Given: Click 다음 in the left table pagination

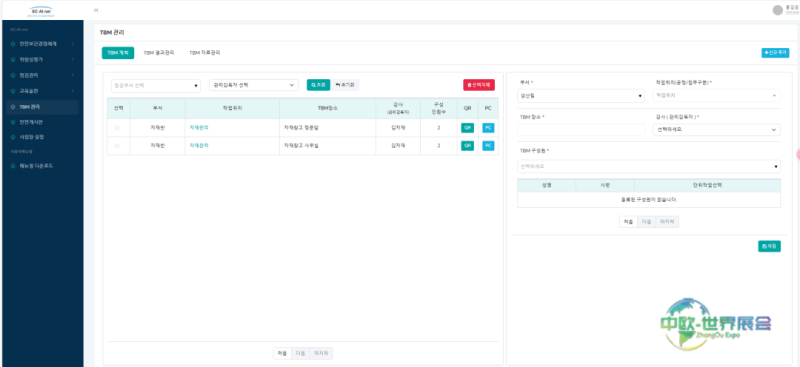Looking at the screenshot, I should 301,353.
